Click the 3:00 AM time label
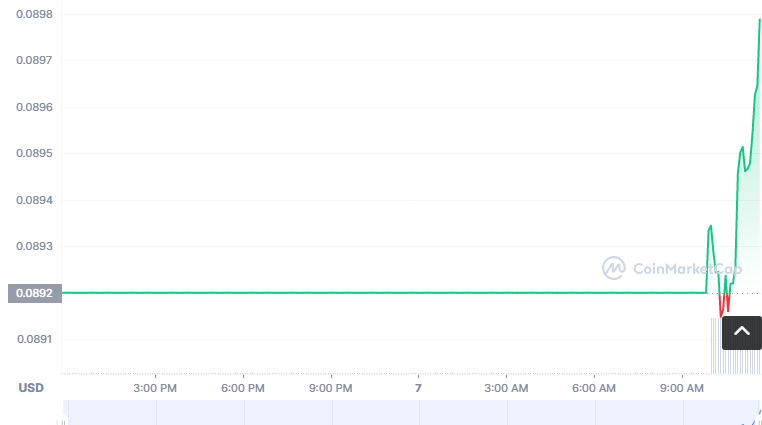This screenshot has height=425, width=762. pos(506,388)
